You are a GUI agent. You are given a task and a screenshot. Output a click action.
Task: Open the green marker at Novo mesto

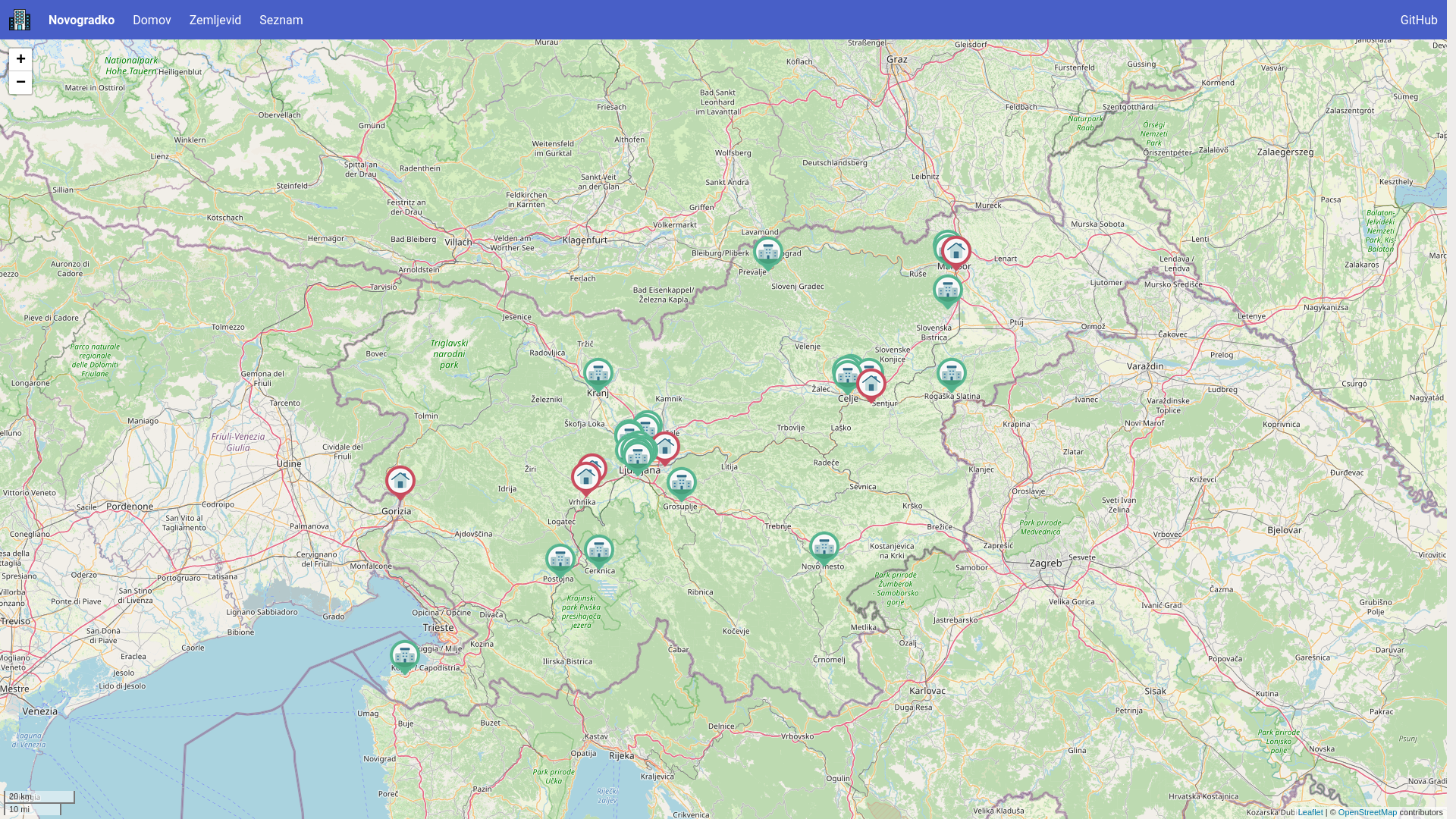tap(824, 548)
